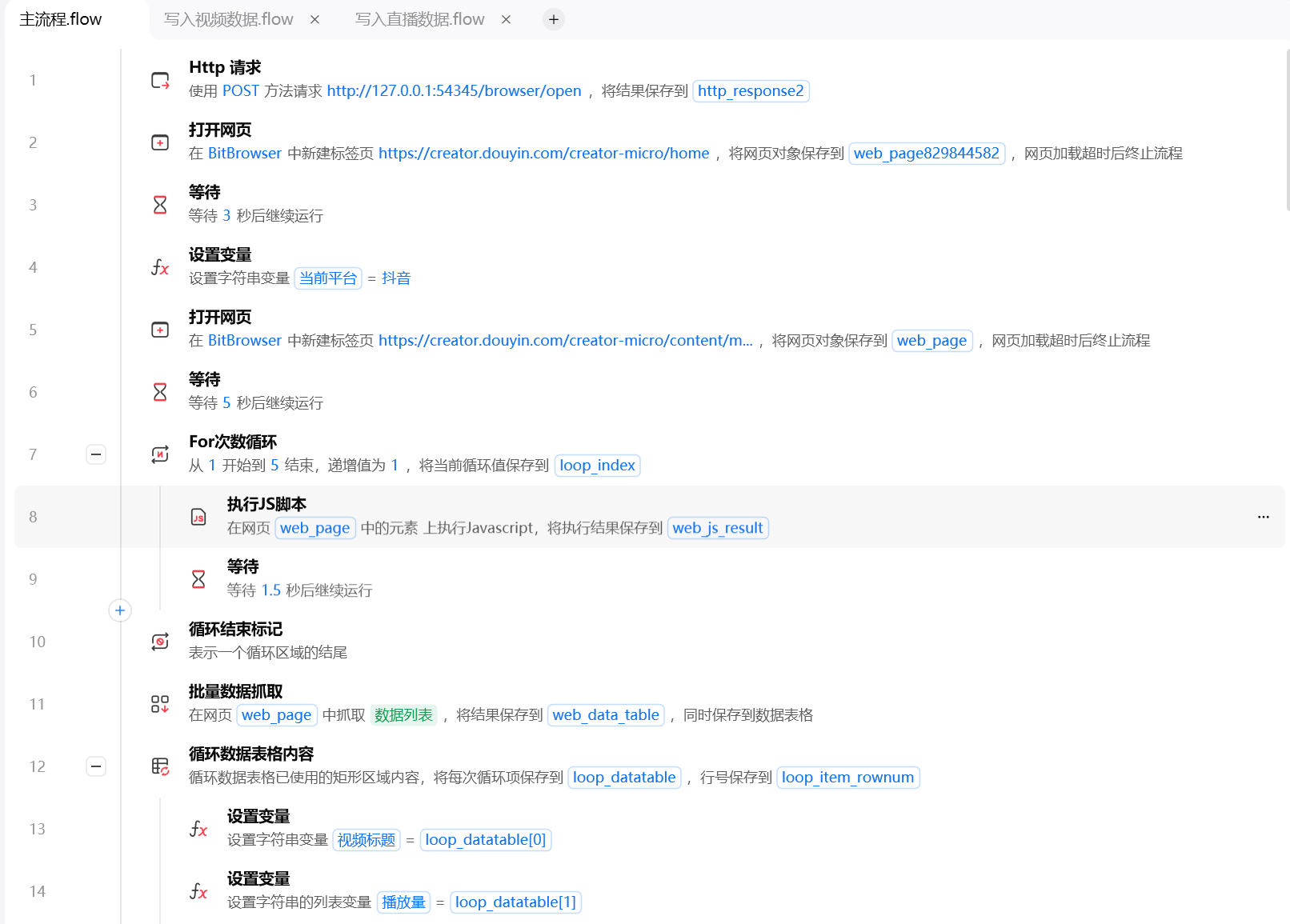Click the hourglass wait icon on line 3

[x=160, y=205]
